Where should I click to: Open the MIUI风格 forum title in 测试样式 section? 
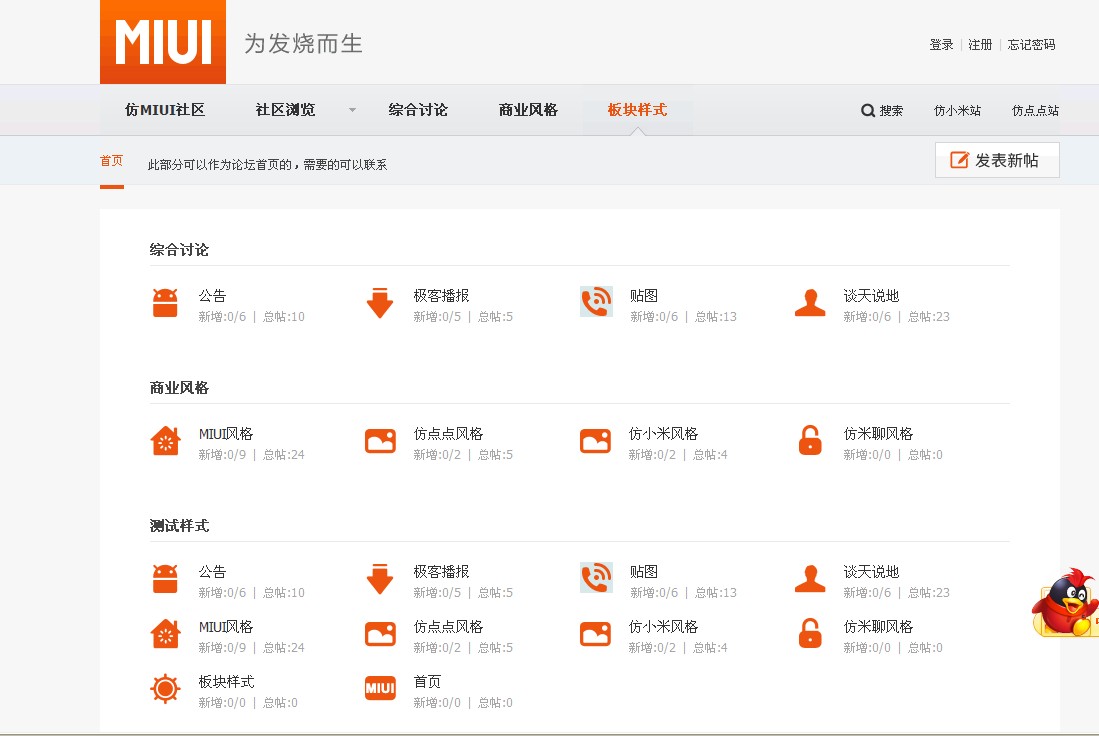(226, 627)
